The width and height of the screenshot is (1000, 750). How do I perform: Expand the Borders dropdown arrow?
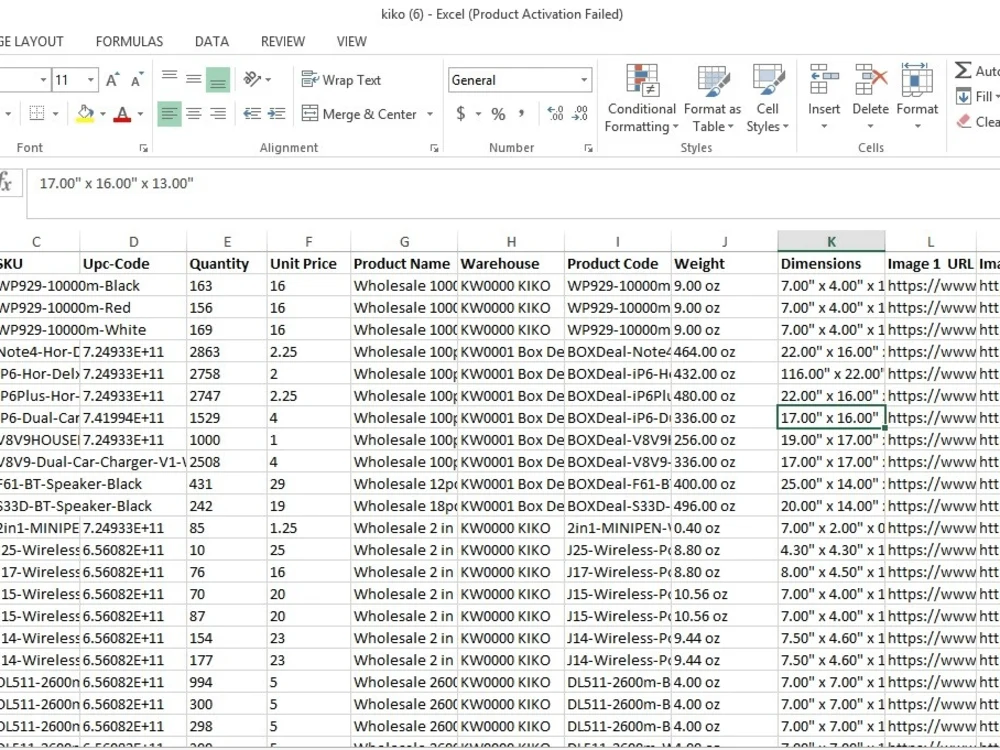pyautogui.click(x=55, y=114)
